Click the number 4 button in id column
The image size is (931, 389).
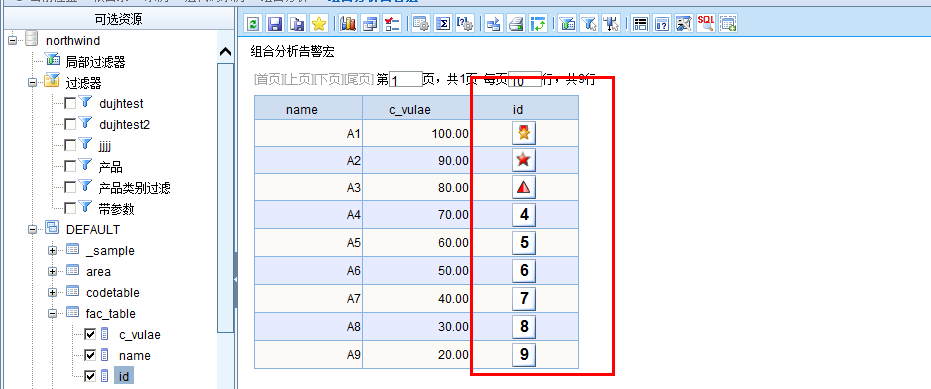coord(524,214)
